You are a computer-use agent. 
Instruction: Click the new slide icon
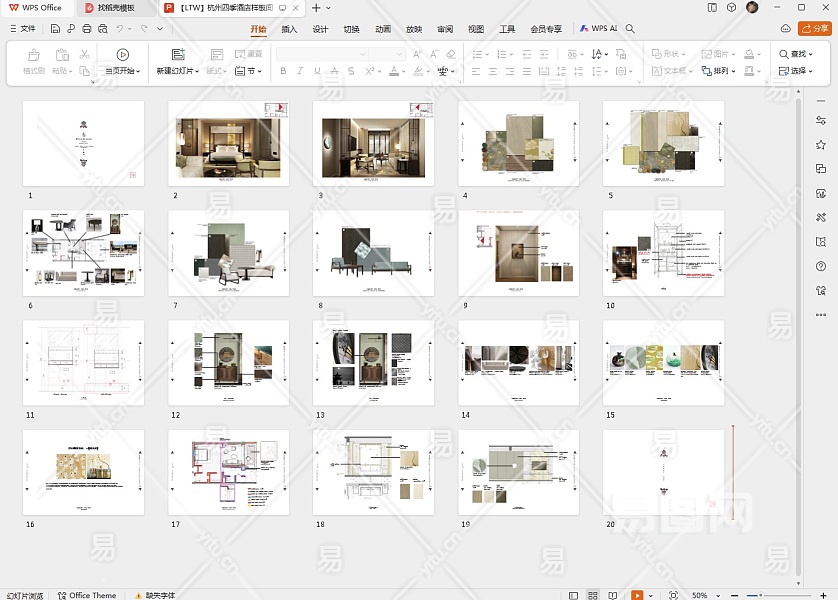click(178, 54)
